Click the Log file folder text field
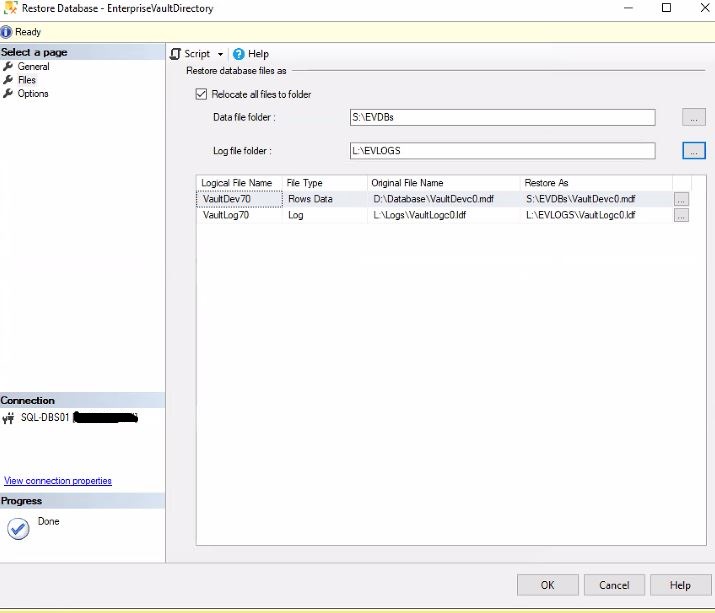The image size is (715, 613). [x=502, y=151]
